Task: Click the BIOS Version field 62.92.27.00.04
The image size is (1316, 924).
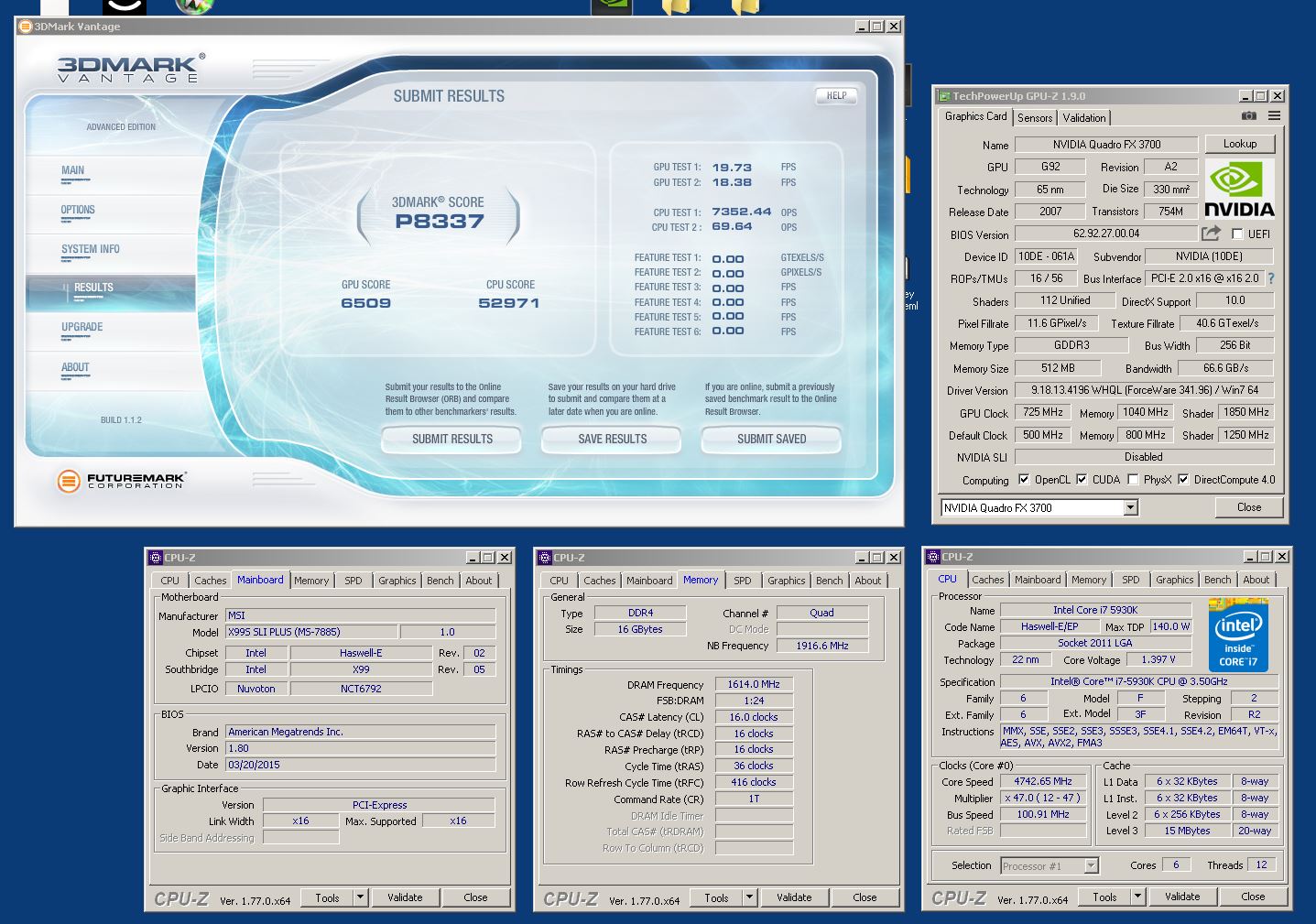Action: pyautogui.click(x=1106, y=234)
